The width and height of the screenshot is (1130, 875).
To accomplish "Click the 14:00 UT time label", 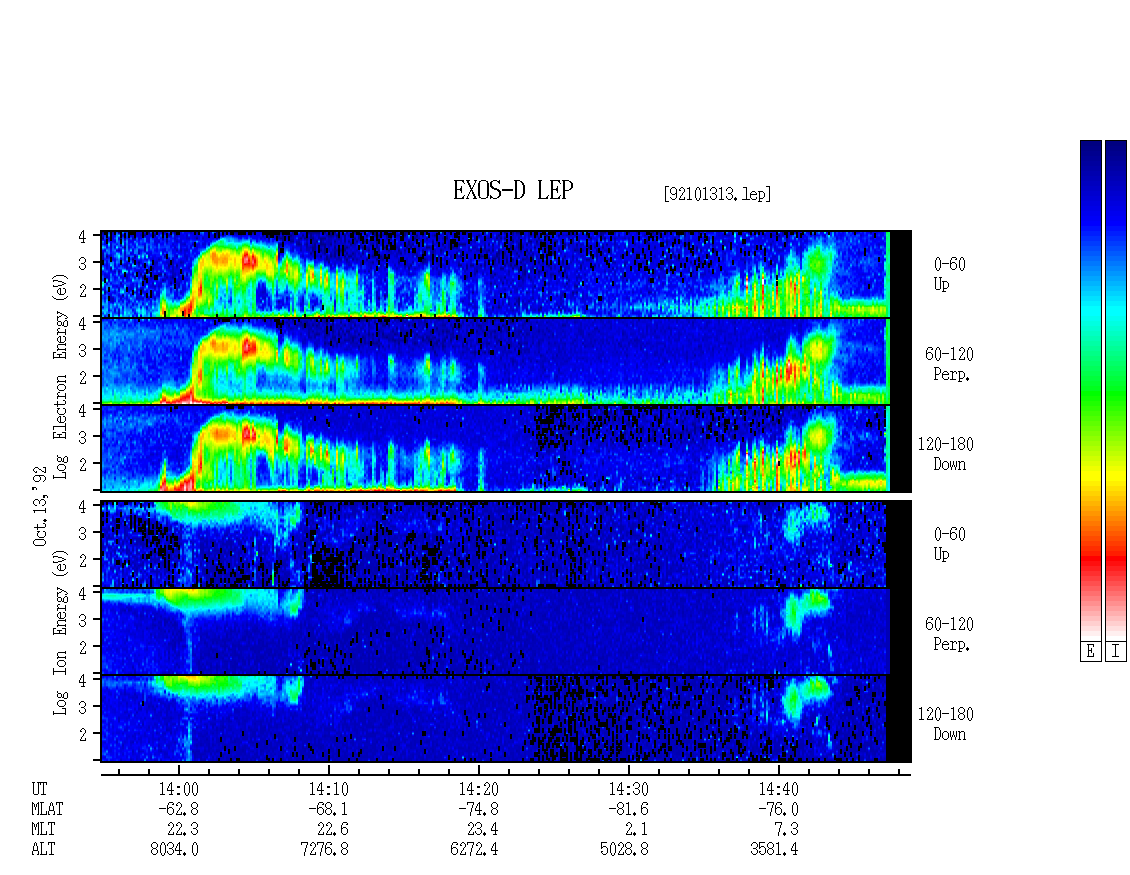I will coord(179,789).
